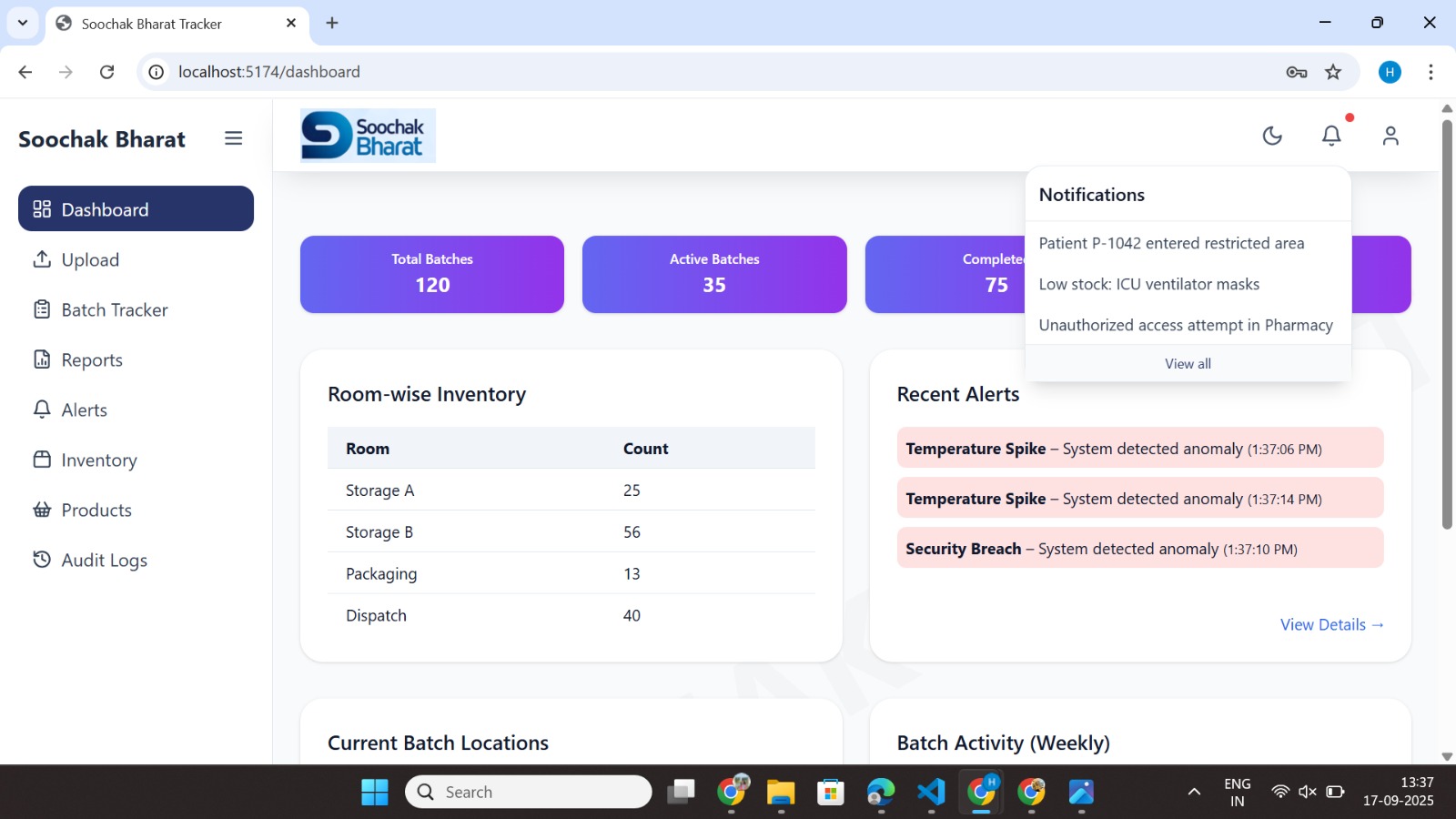This screenshot has width=1456, height=819.
Task: Click View all in notifications panel
Action: pyautogui.click(x=1188, y=363)
